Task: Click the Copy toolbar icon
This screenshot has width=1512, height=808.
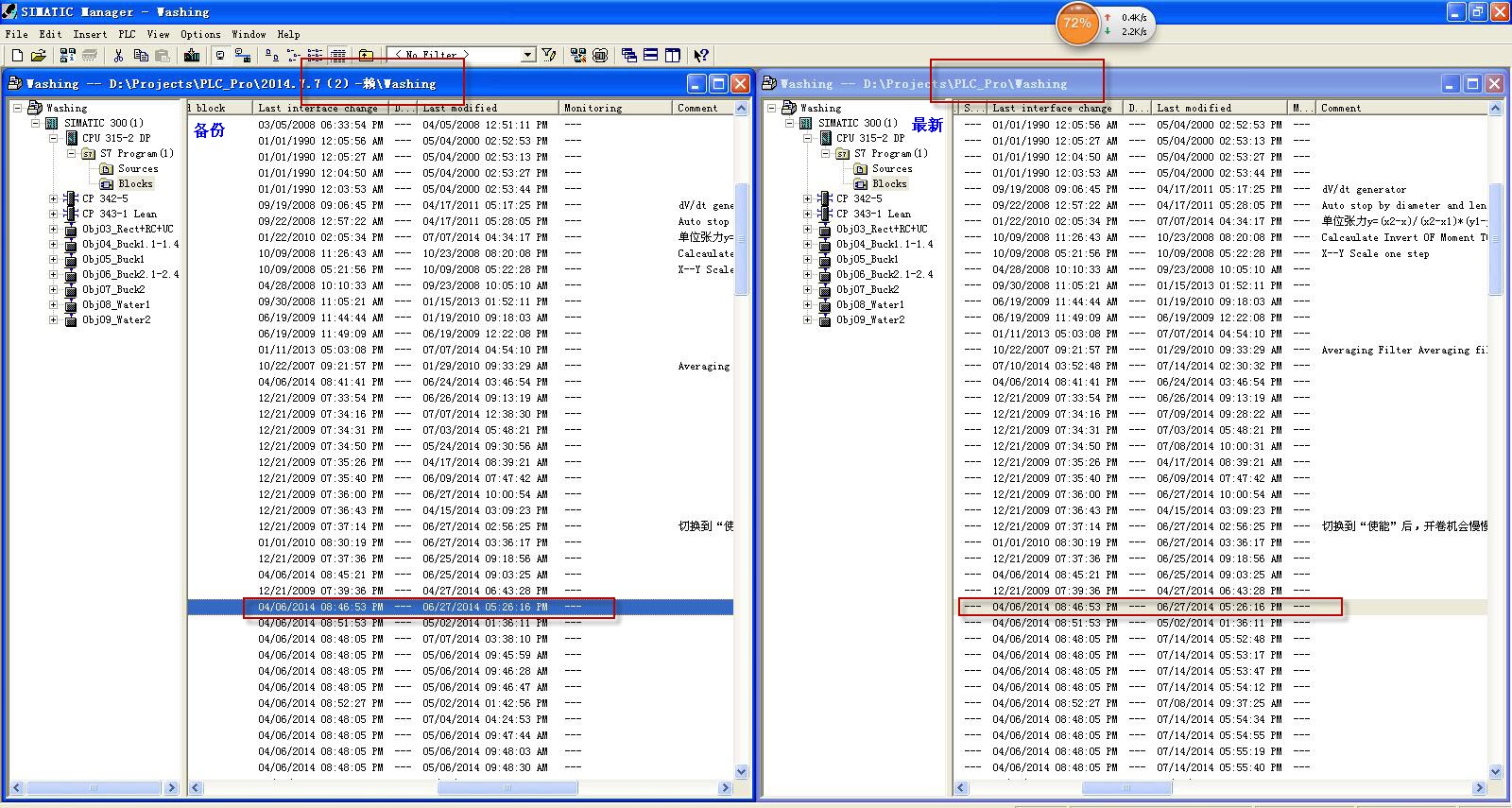Action: point(141,56)
